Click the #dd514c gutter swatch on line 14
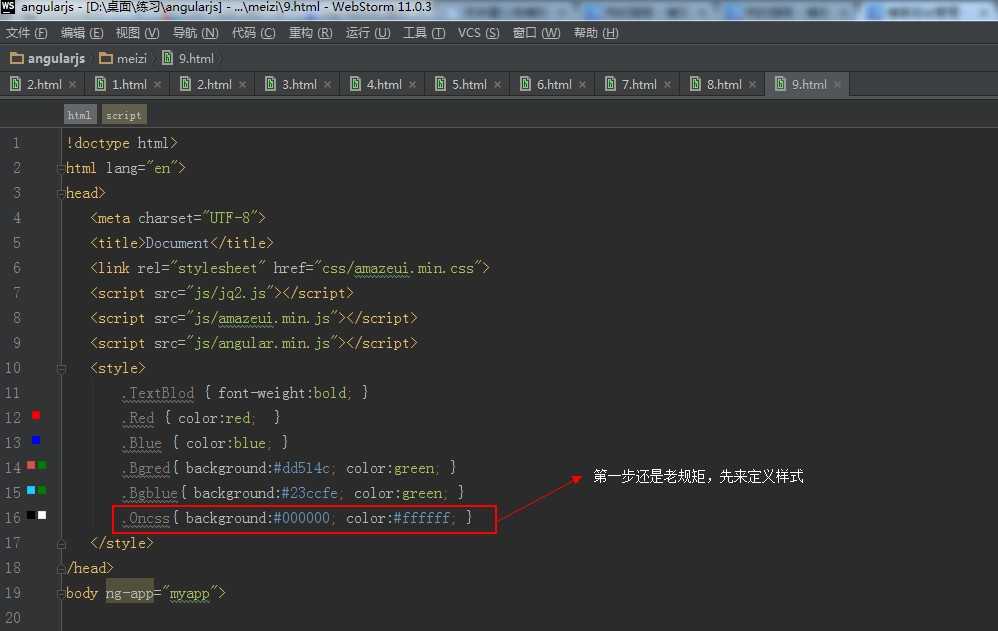Viewport: 998px width, 631px height. [31, 465]
